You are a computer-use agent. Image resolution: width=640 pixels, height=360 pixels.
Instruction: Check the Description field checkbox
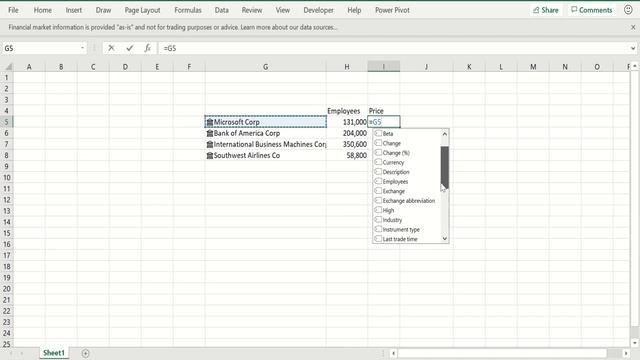click(x=378, y=171)
